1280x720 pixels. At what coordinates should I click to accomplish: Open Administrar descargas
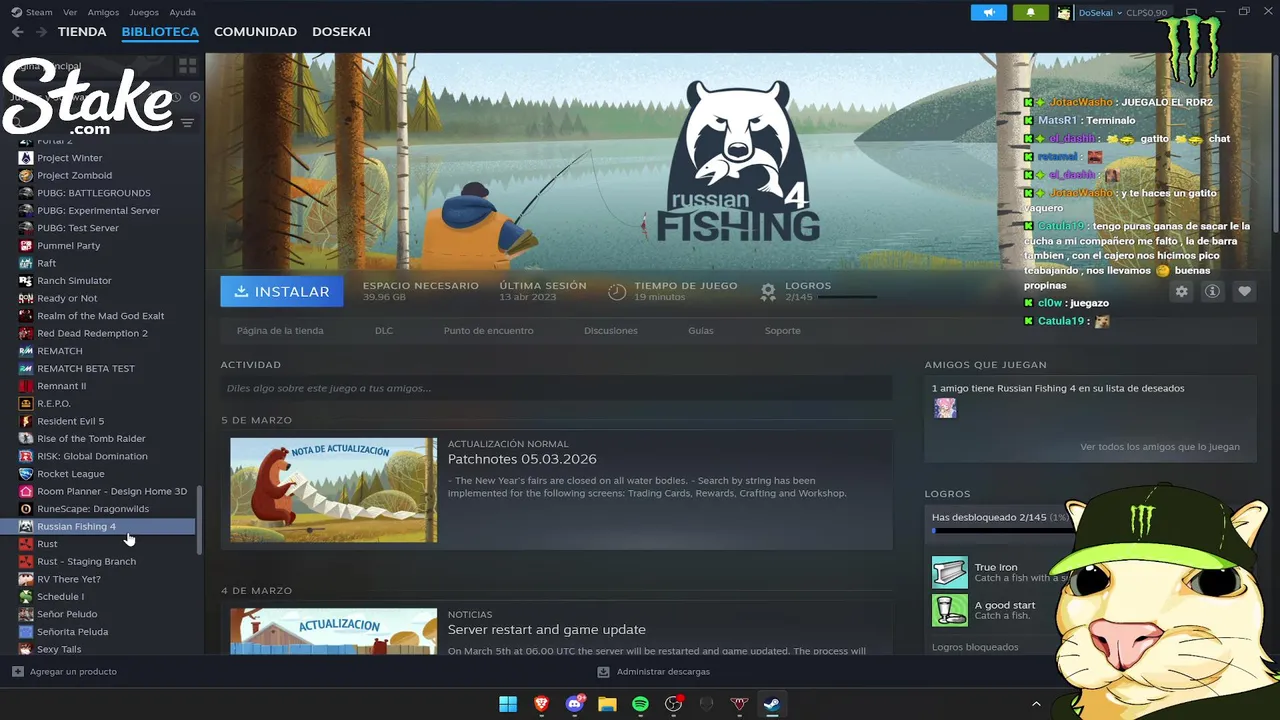pyautogui.click(x=654, y=672)
